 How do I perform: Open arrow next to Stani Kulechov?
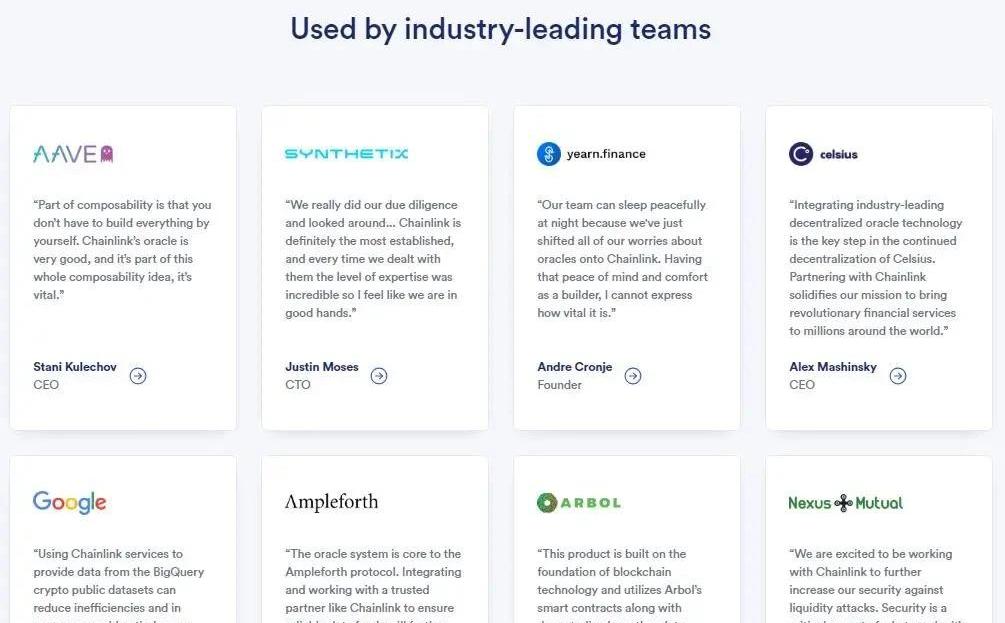[x=138, y=376]
